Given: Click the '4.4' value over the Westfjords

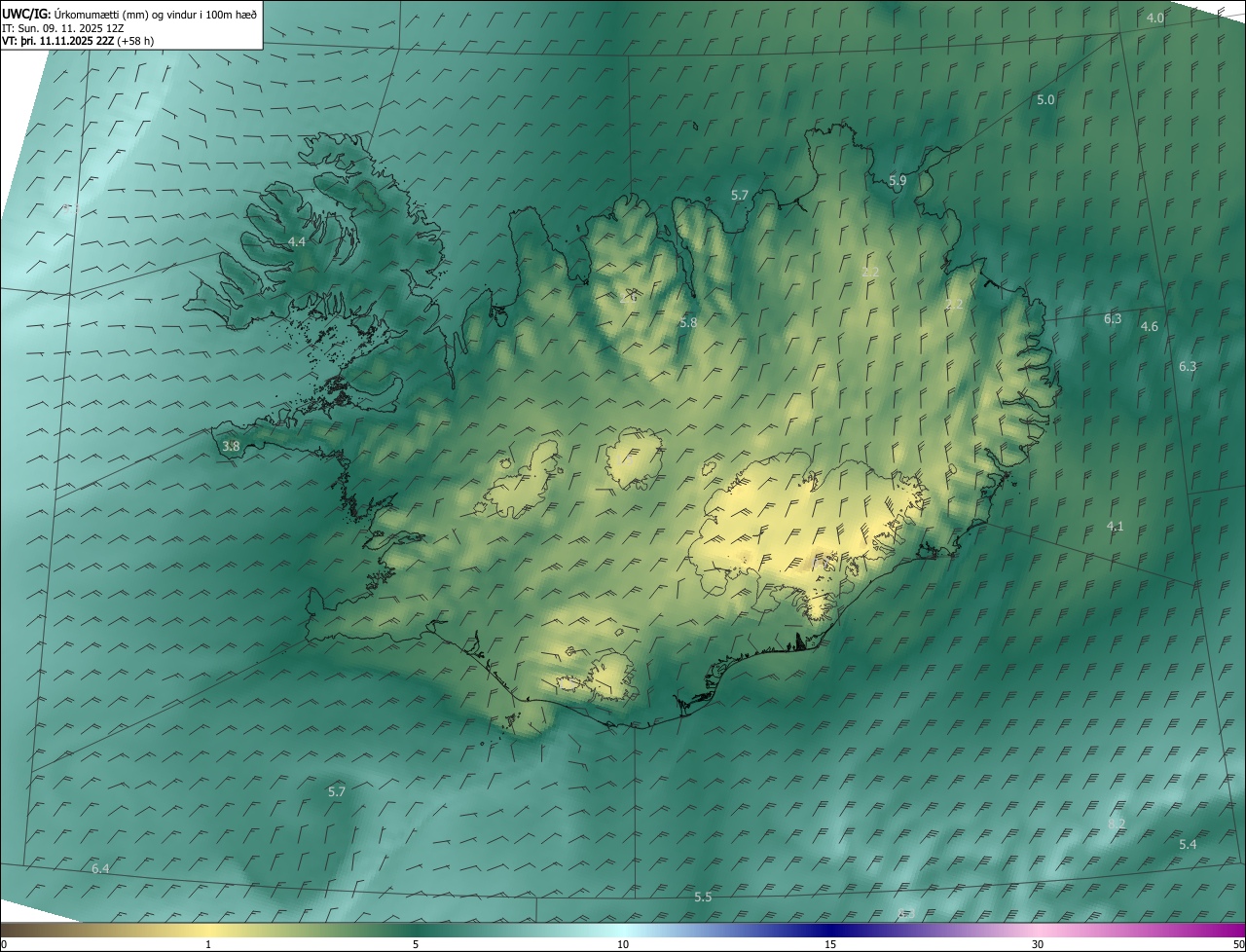Looking at the screenshot, I should [x=297, y=241].
